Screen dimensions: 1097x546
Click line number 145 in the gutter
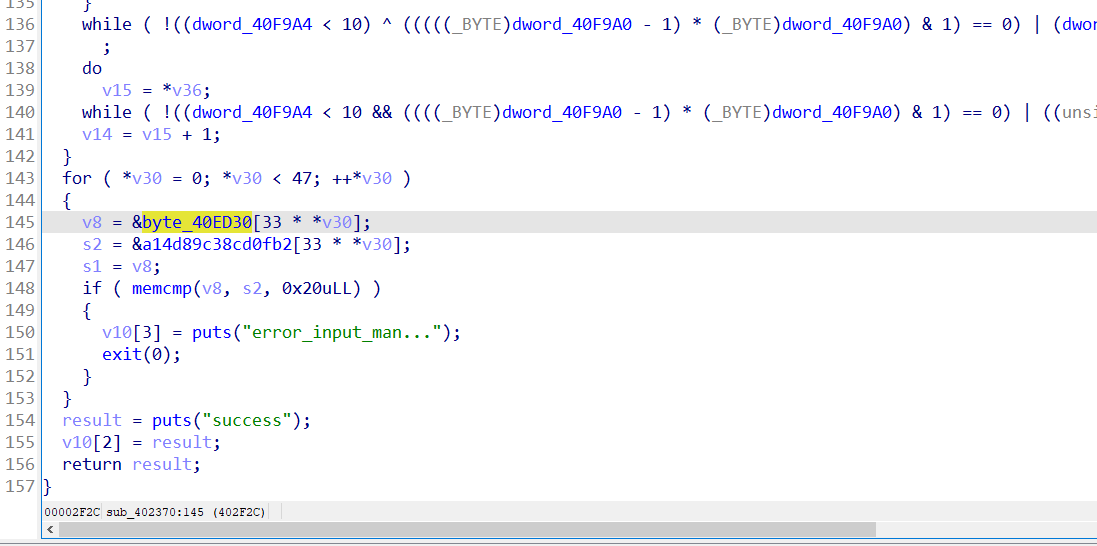tap(20, 222)
